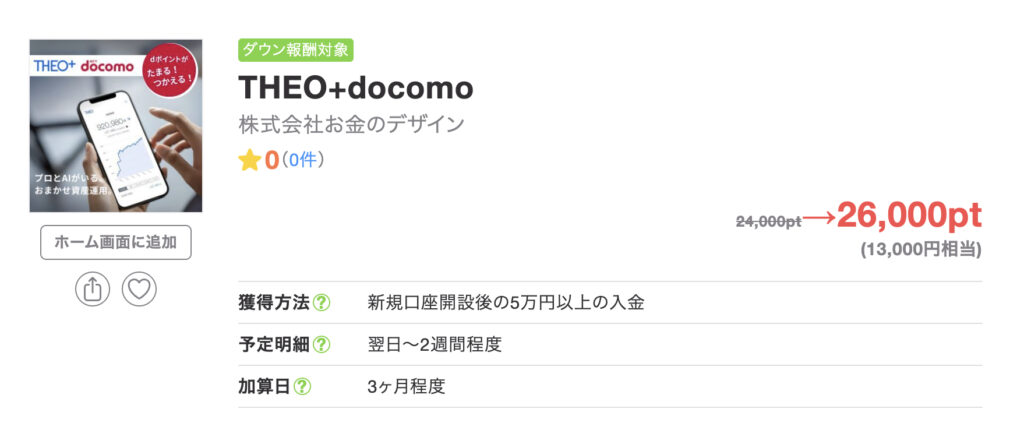The height and width of the screenshot is (437, 1024).
Task: Click the crossed-out 24,000pt value
Action: [x=768, y=222]
